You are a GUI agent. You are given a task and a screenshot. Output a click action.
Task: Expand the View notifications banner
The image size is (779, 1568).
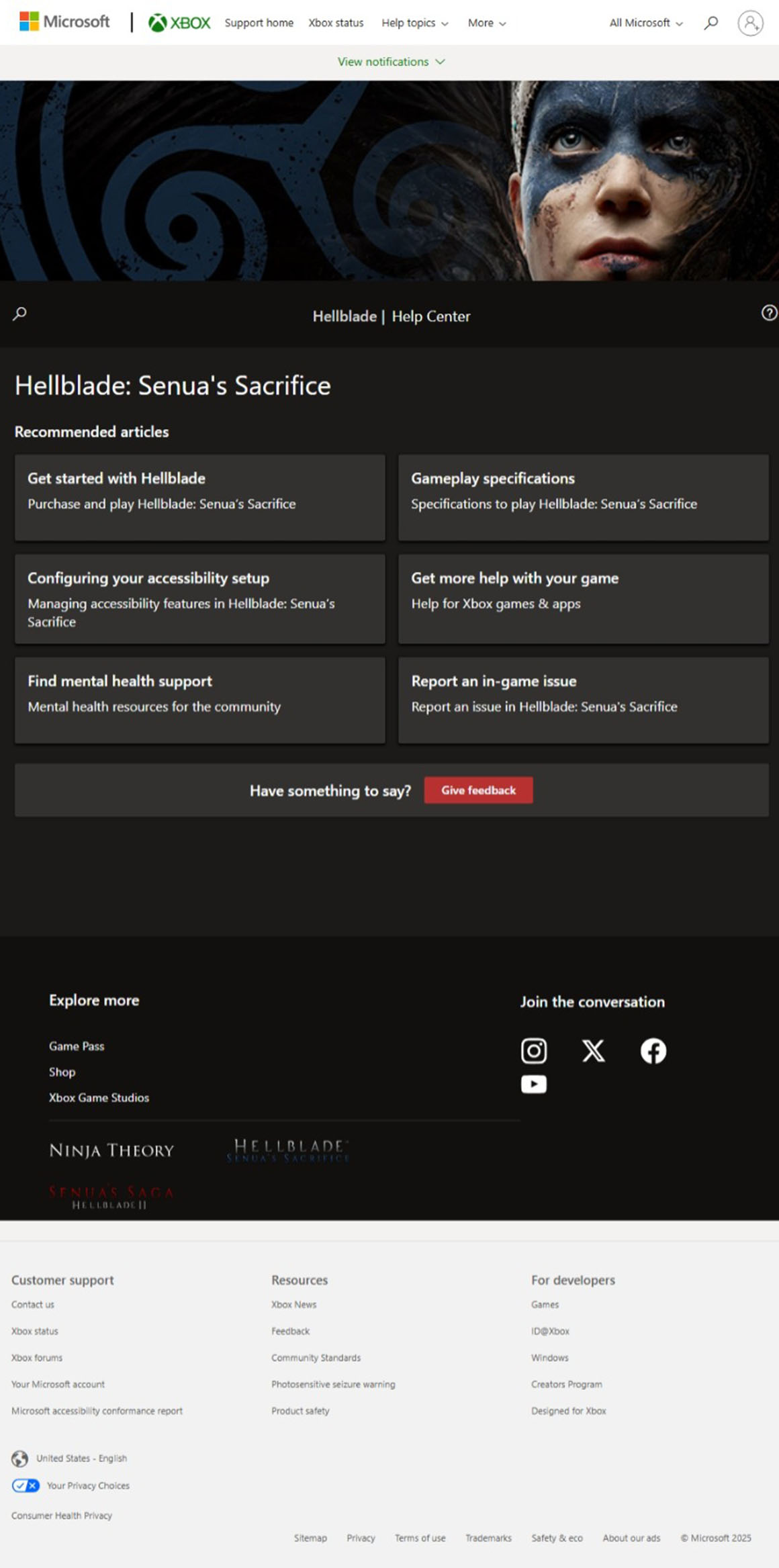pyautogui.click(x=391, y=62)
